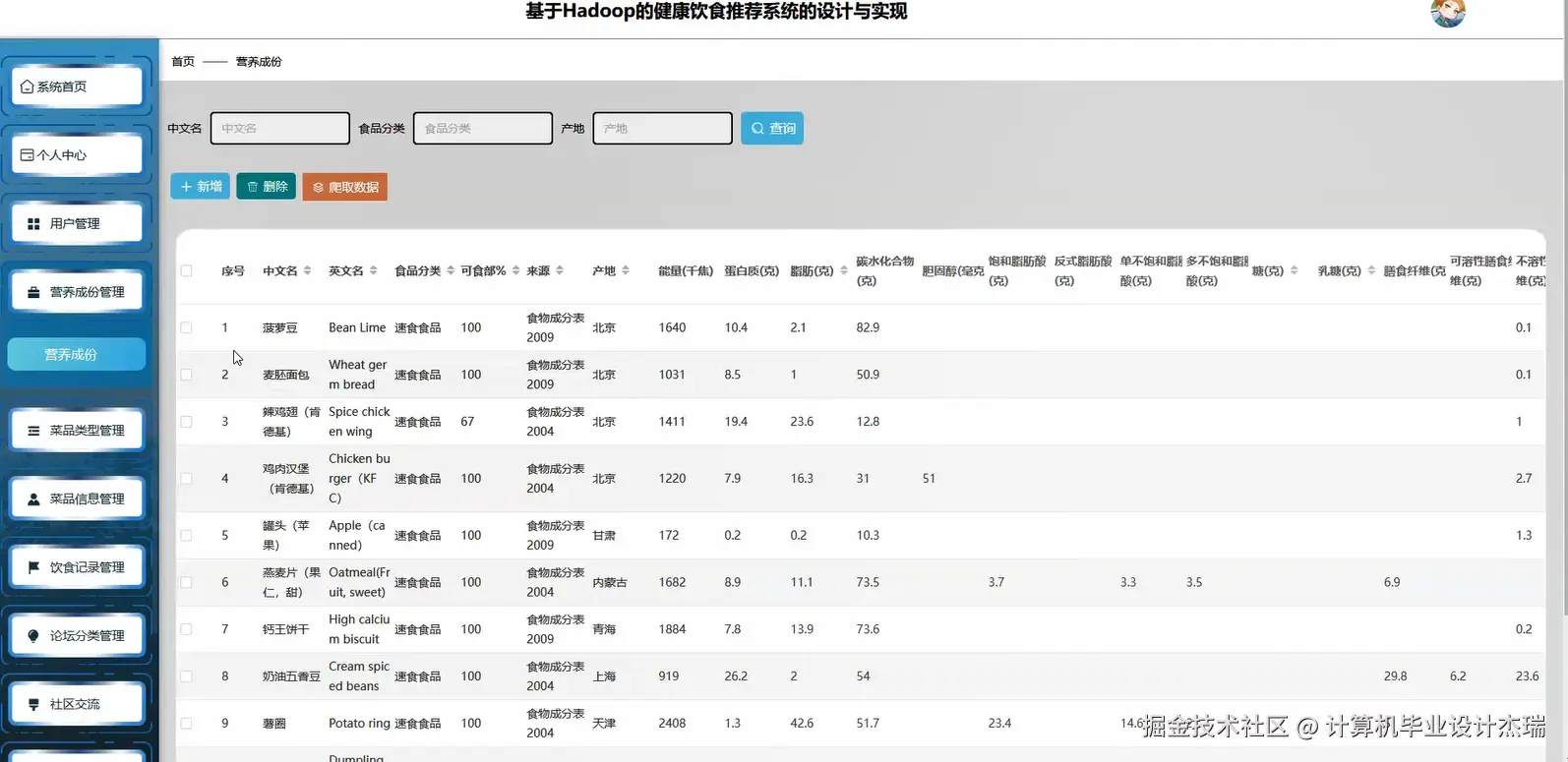Click the 营养成份 breadcrumb text
Screen dimensions: 1568x762
click(x=259, y=61)
